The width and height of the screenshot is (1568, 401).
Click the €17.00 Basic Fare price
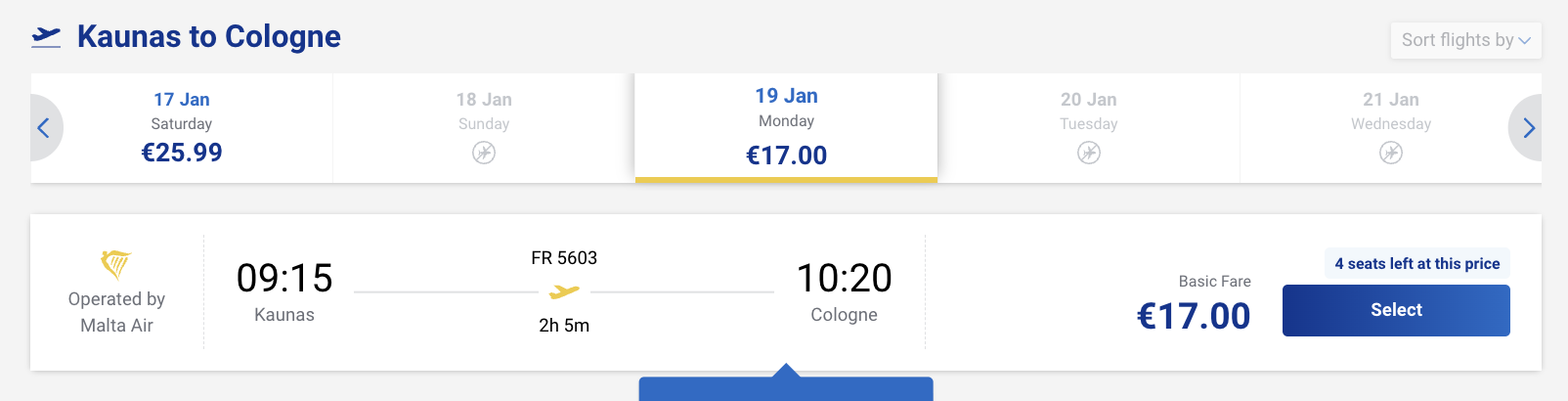tap(1194, 316)
